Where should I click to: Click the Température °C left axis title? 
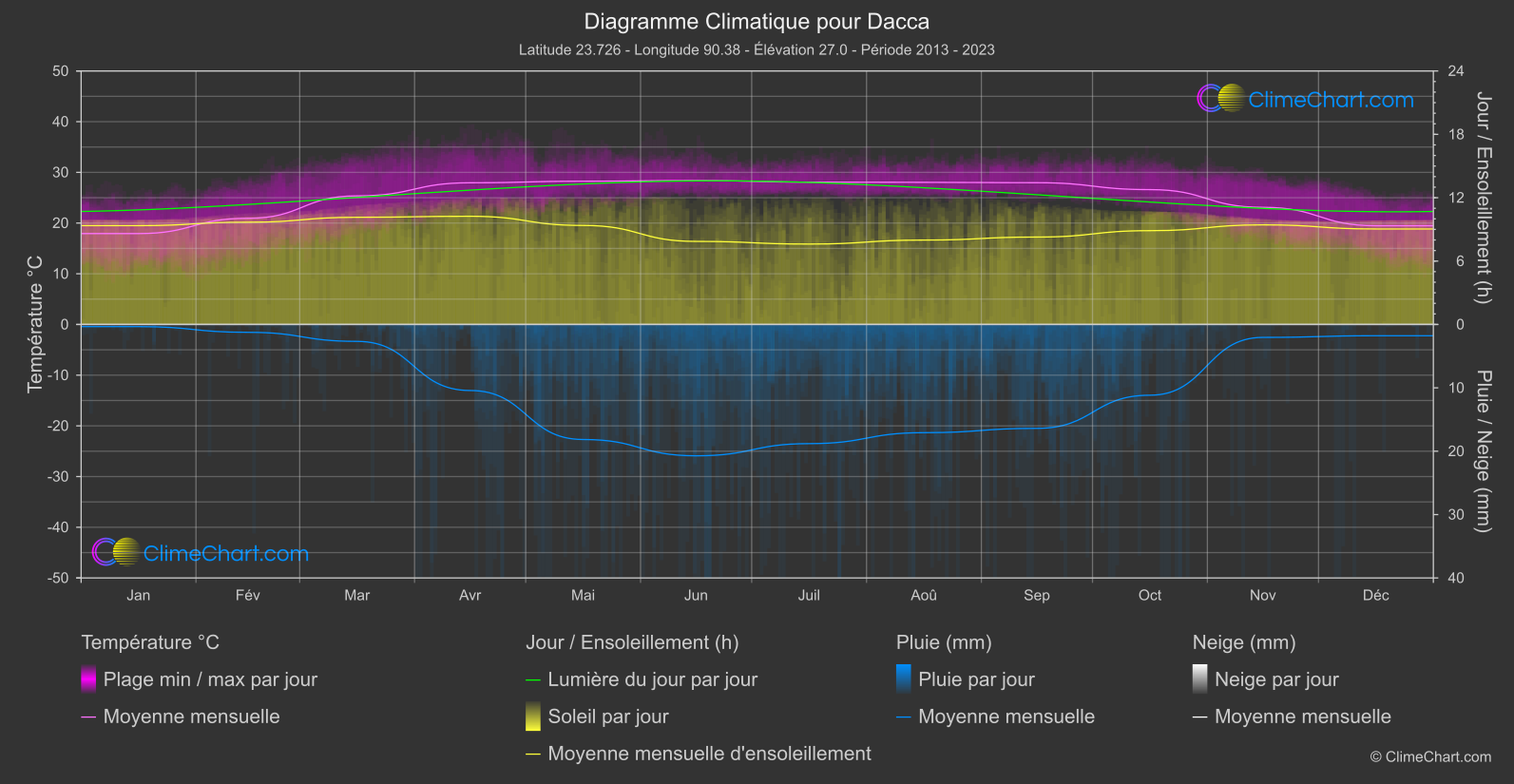[35, 324]
